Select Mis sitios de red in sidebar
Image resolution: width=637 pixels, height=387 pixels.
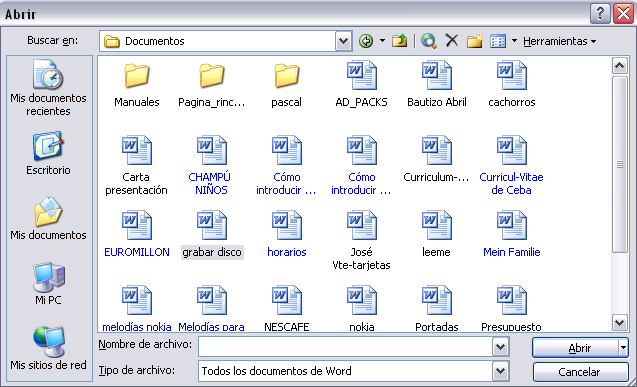click(48, 348)
